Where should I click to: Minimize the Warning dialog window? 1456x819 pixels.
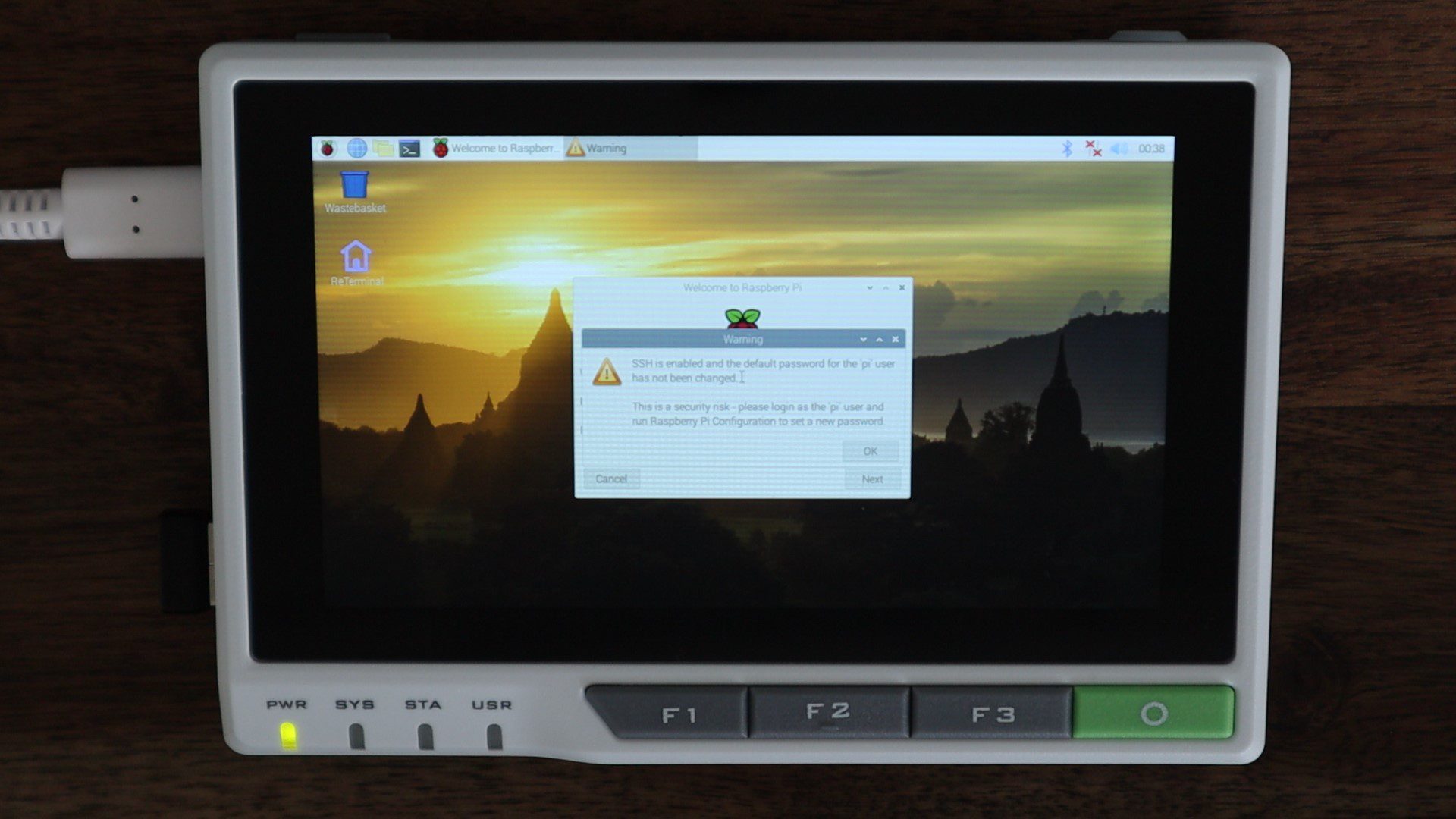(x=863, y=339)
